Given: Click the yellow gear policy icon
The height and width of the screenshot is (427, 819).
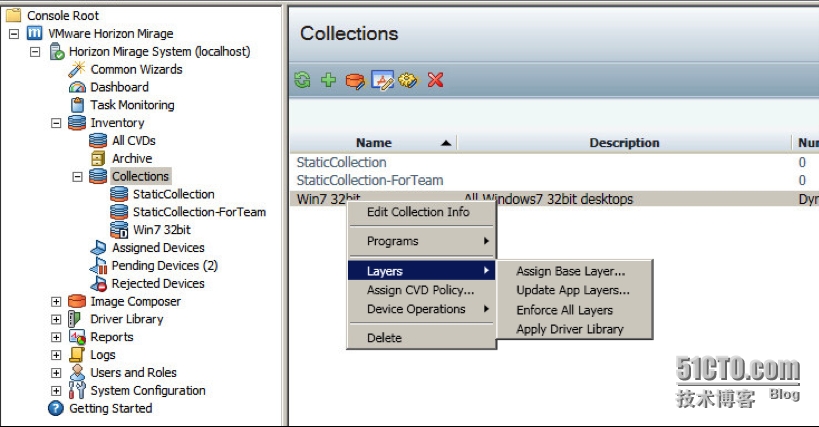Looking at the screenshot, I should point(408,80).
